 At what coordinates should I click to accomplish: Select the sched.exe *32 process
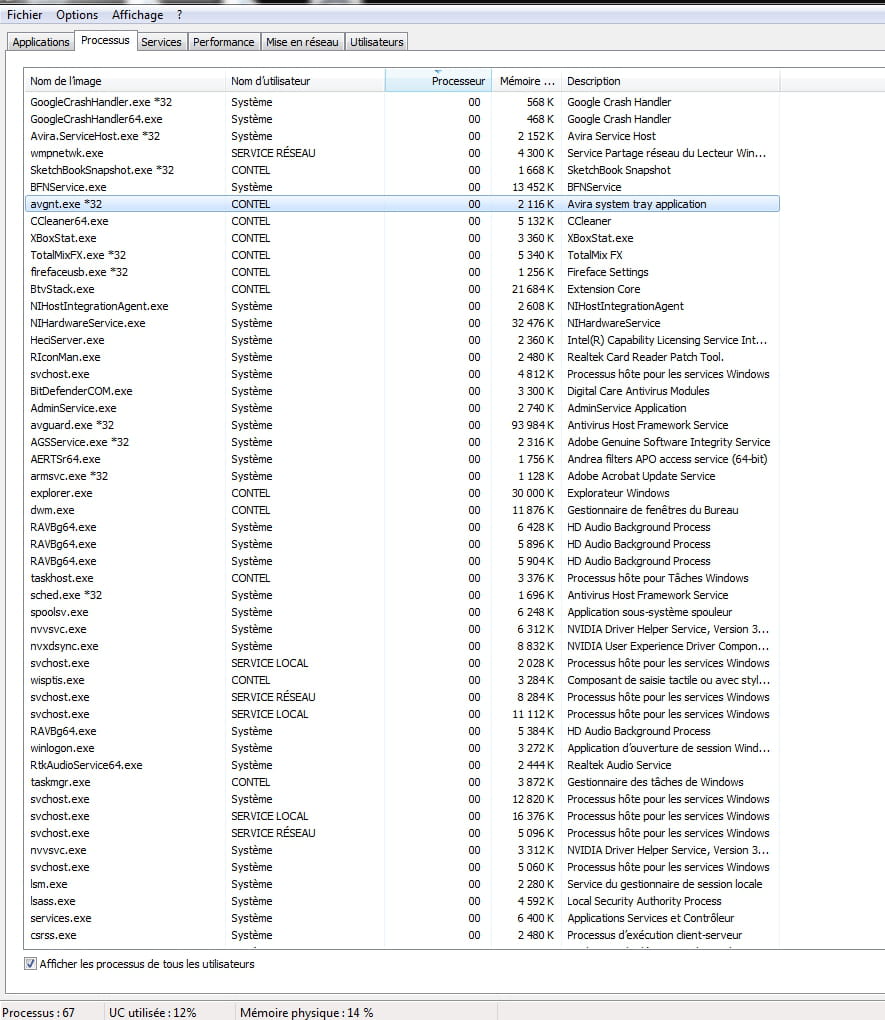pyautogui.click(x=402, y=595)
